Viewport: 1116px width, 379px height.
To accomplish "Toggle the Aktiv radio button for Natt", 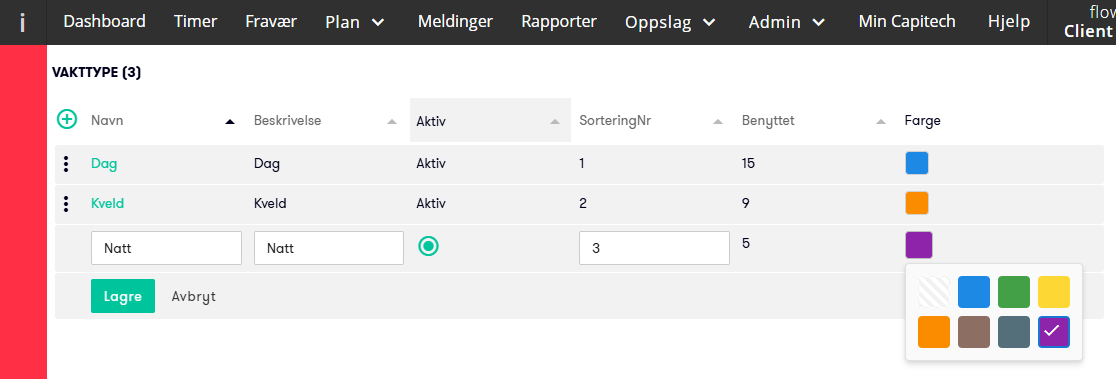I will coord(428,246).
